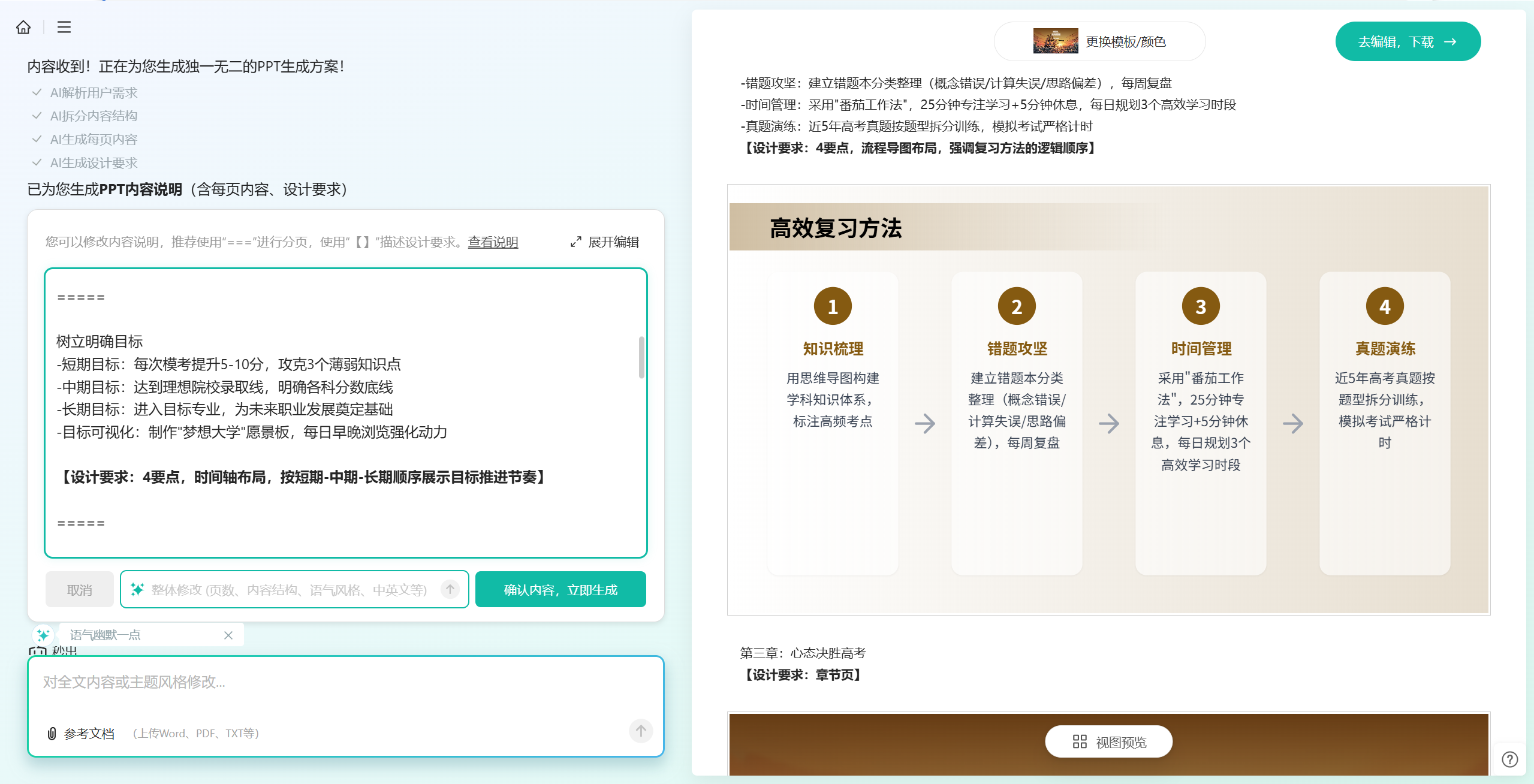1534x784 pixels.
Task: Click the paperclip attach icon
Action: pos(52,733)
